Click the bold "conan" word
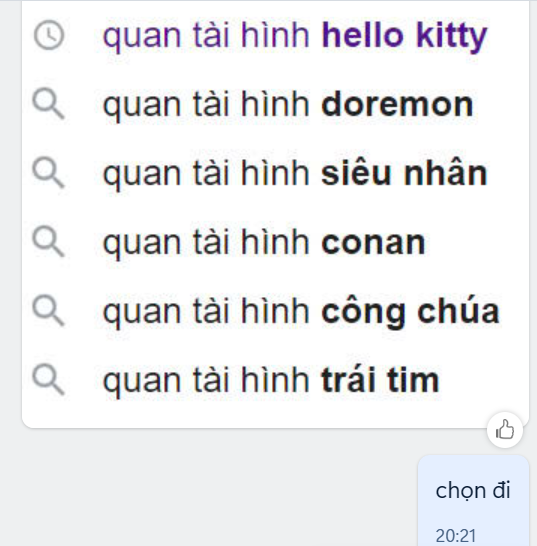The width and height of the screenshot is (537, 546). 373,243
